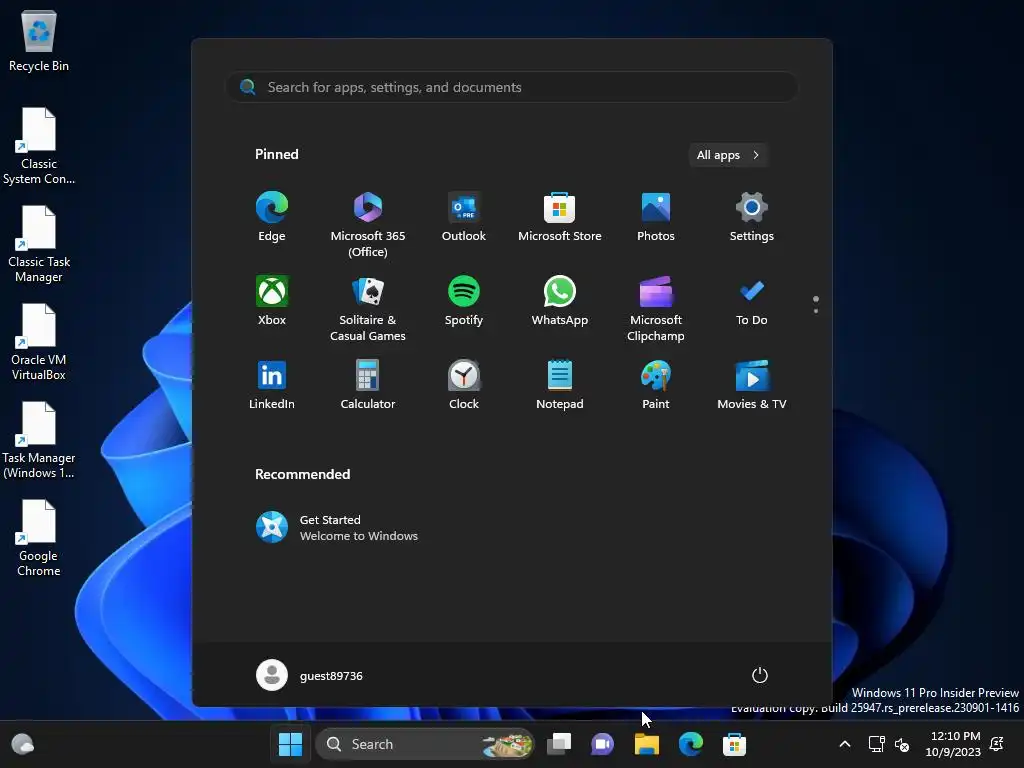1024x768 pixels.
Task: Select Classic System Con... desktop shortcut
Action: pyautogui.click(x=39, y=146)
